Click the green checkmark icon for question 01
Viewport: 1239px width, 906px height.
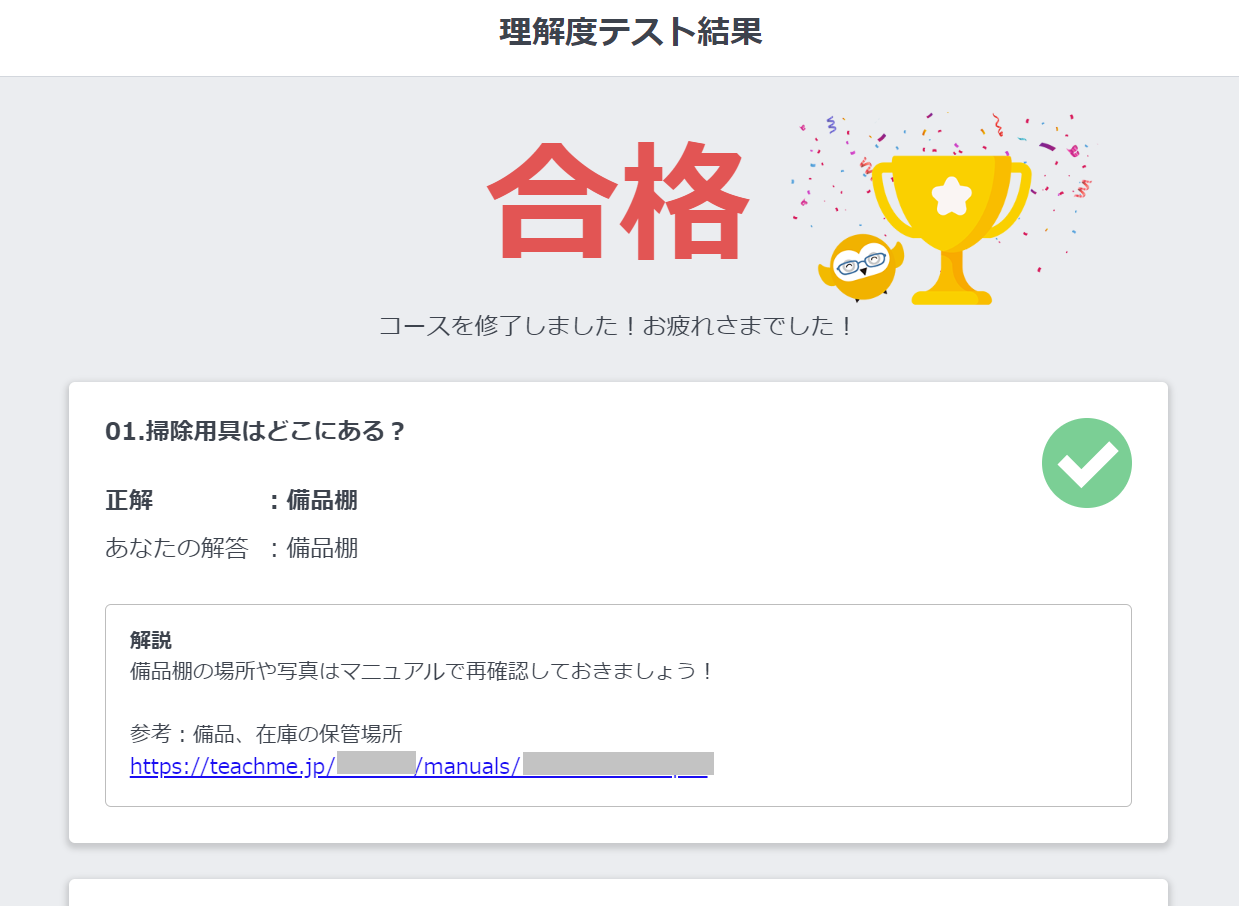point(1086,463)
